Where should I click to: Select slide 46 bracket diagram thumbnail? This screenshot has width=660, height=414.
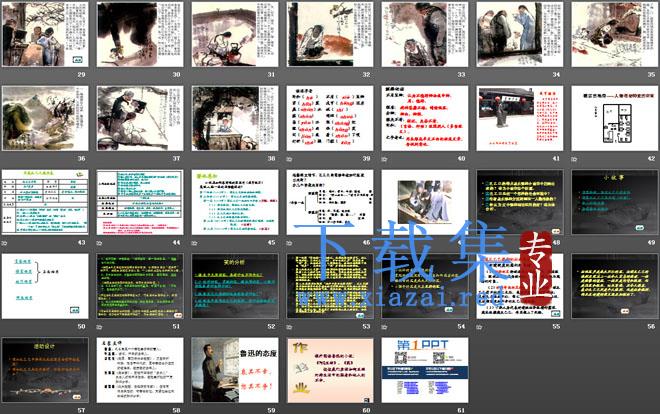[x=330, y=202]
